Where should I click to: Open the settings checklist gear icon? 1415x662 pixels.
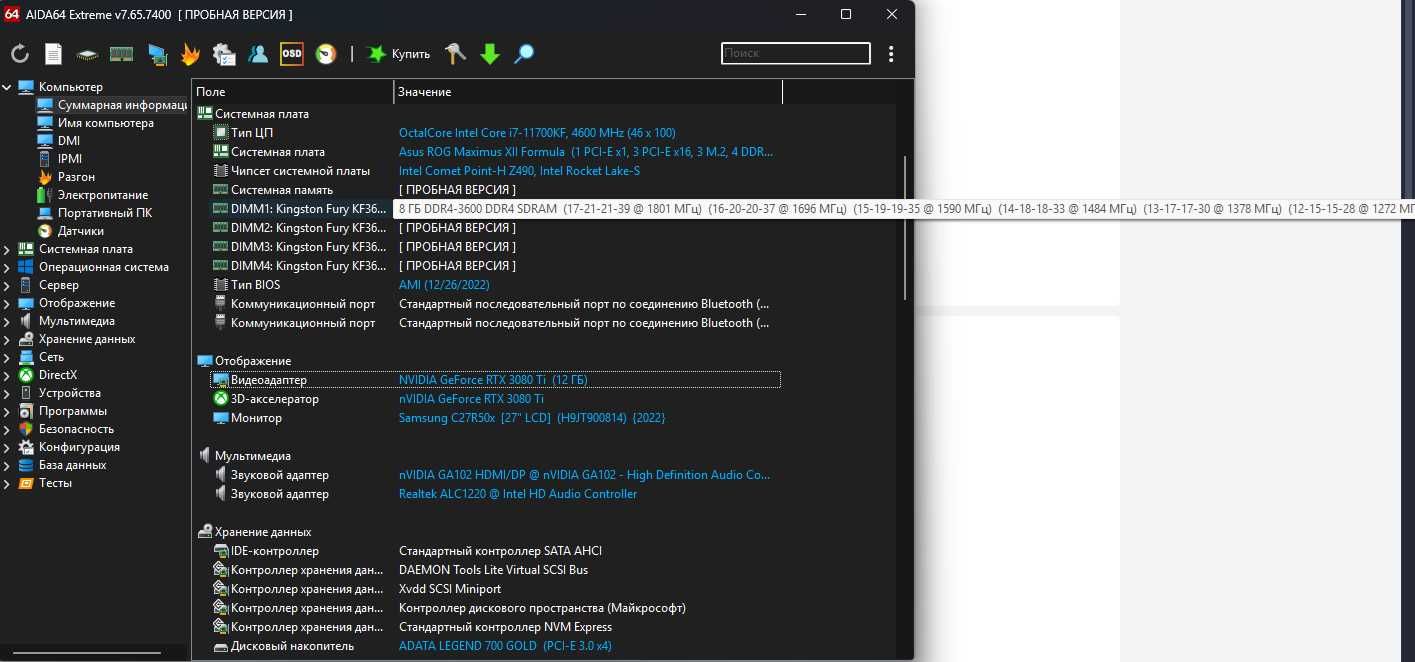(x=224, y=54)
